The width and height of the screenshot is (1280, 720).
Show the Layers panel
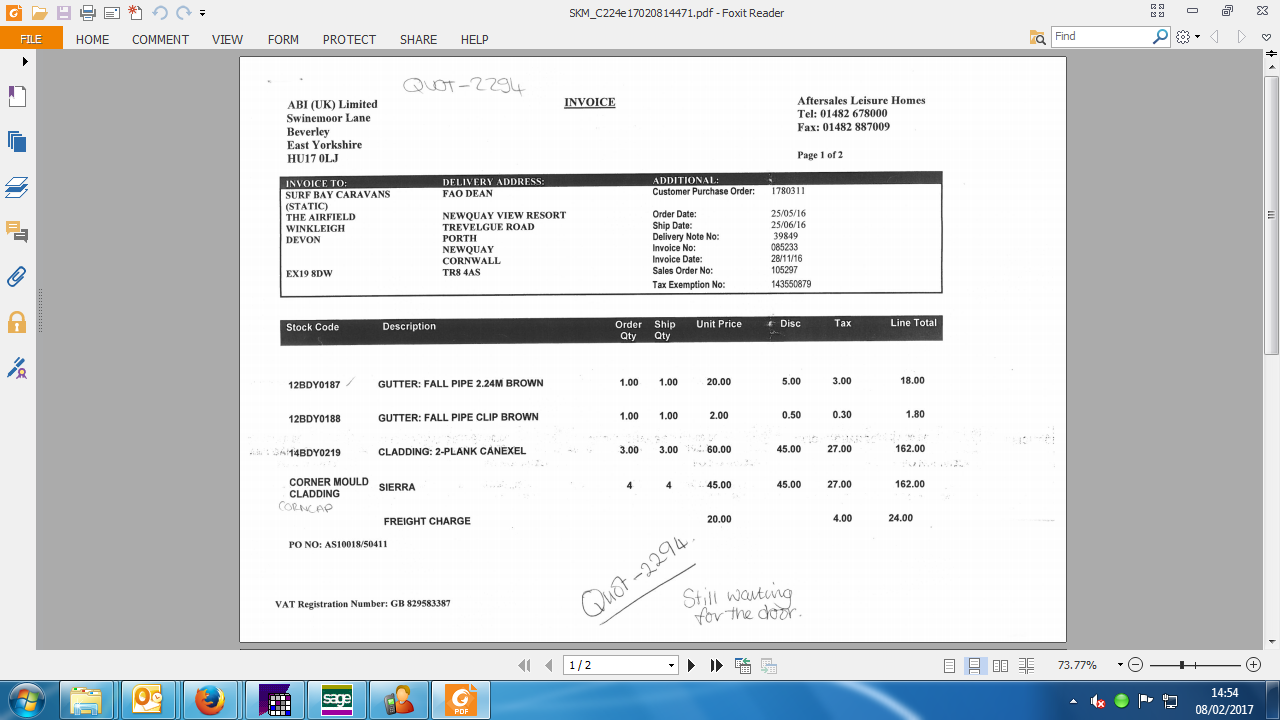(x=17, y=187)
